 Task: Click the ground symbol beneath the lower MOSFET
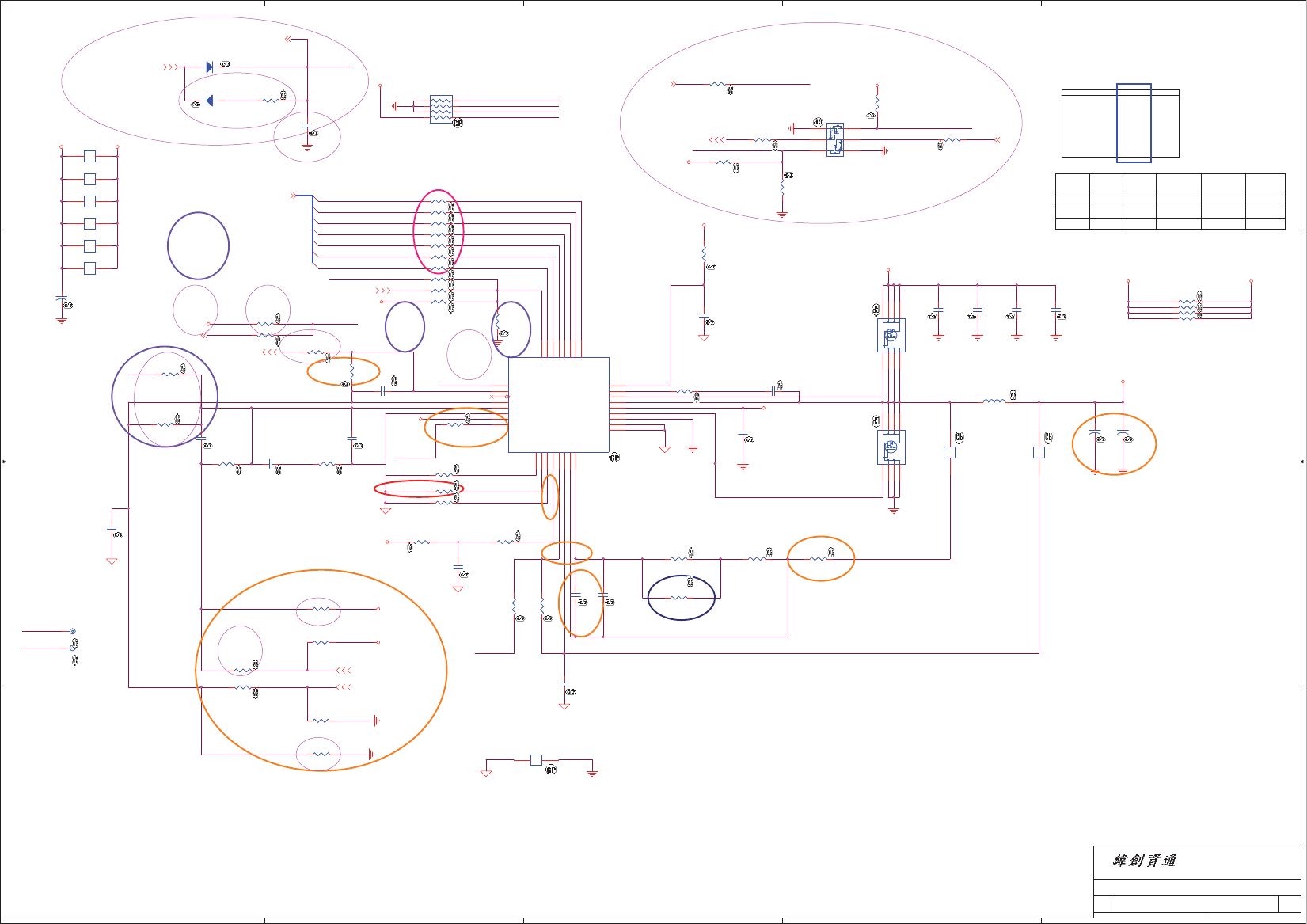(894, 511)
